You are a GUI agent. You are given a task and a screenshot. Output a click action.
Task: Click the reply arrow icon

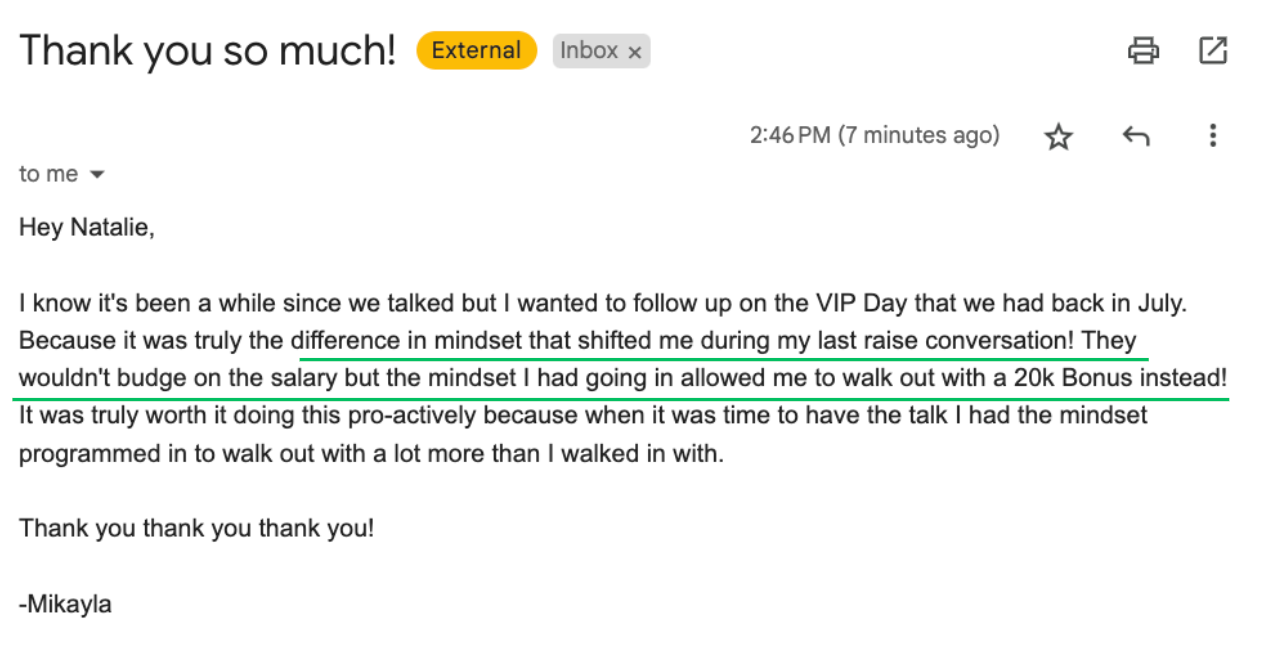click(x=1135, y=136)
